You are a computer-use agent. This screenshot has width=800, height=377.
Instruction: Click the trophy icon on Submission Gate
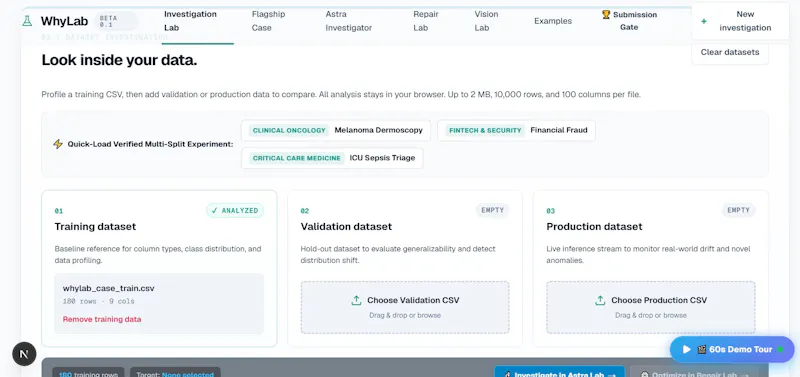coord(606,14)
